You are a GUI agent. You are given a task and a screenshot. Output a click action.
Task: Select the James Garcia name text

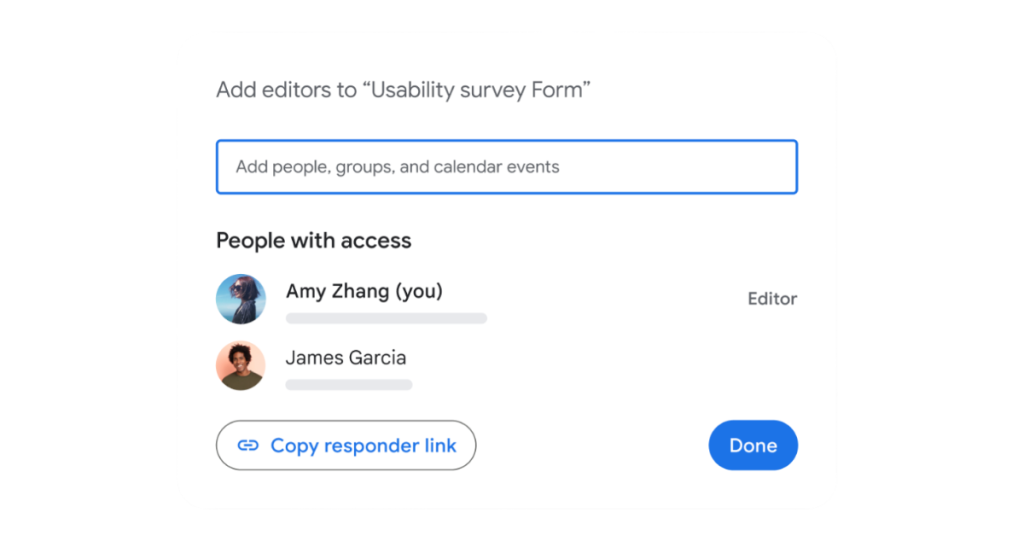click(345, 357)
